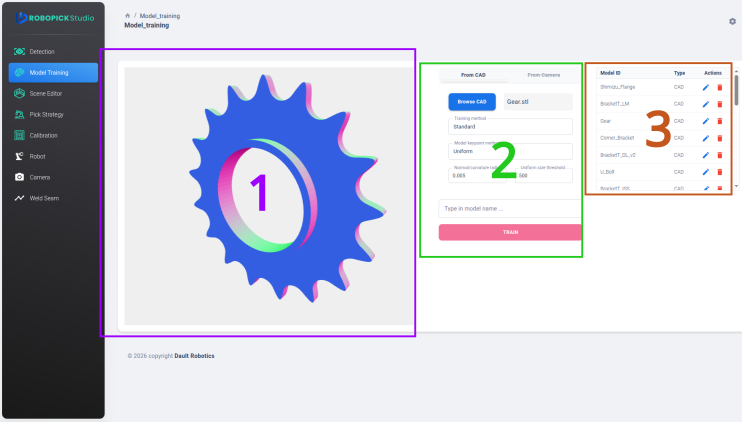Click the Browse CAD button
Screen dimensions: 742x422
coord(472,102)
